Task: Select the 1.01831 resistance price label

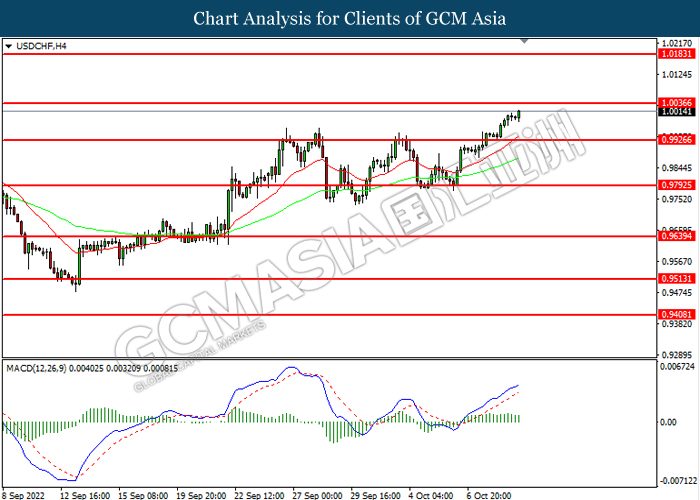Action: coord(677,54)
